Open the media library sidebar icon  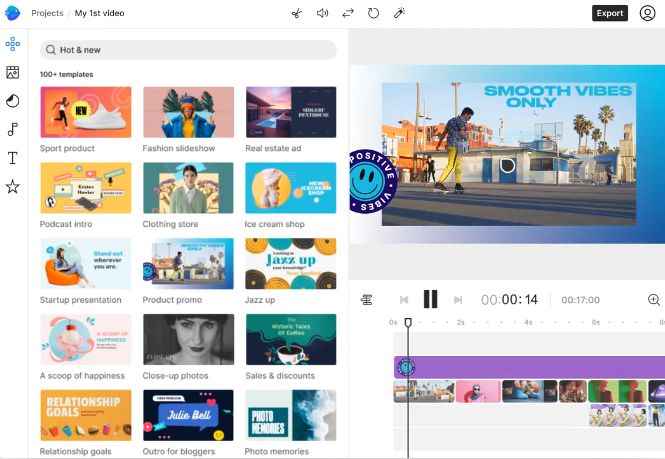tap(13, 73)
